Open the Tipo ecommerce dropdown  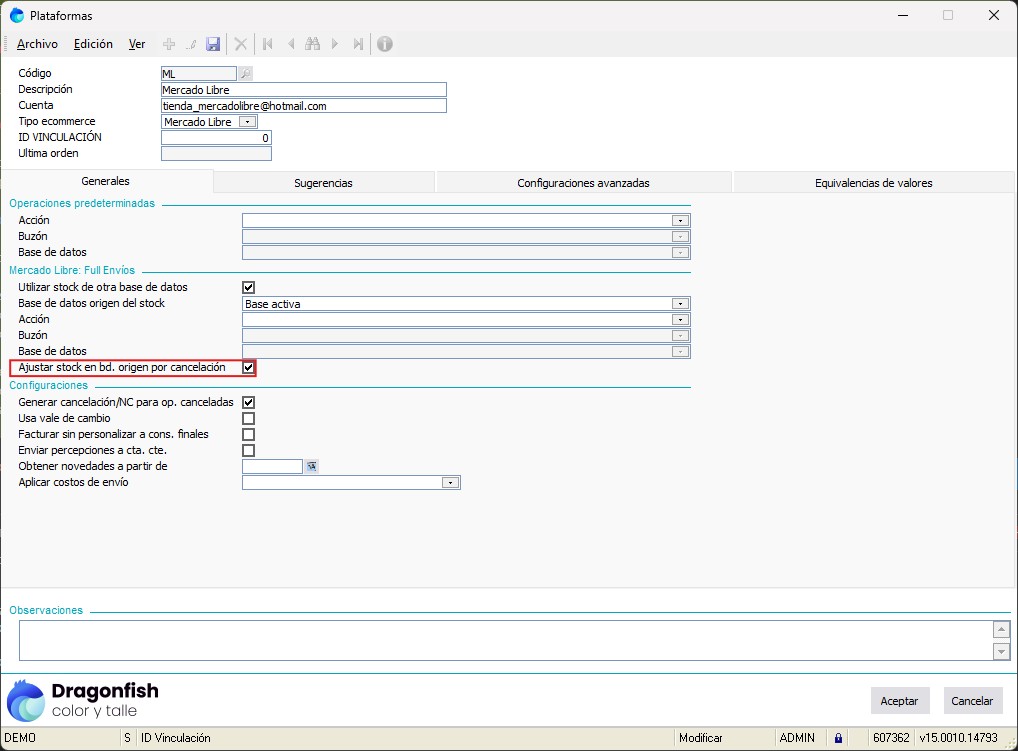pos(247,122)
